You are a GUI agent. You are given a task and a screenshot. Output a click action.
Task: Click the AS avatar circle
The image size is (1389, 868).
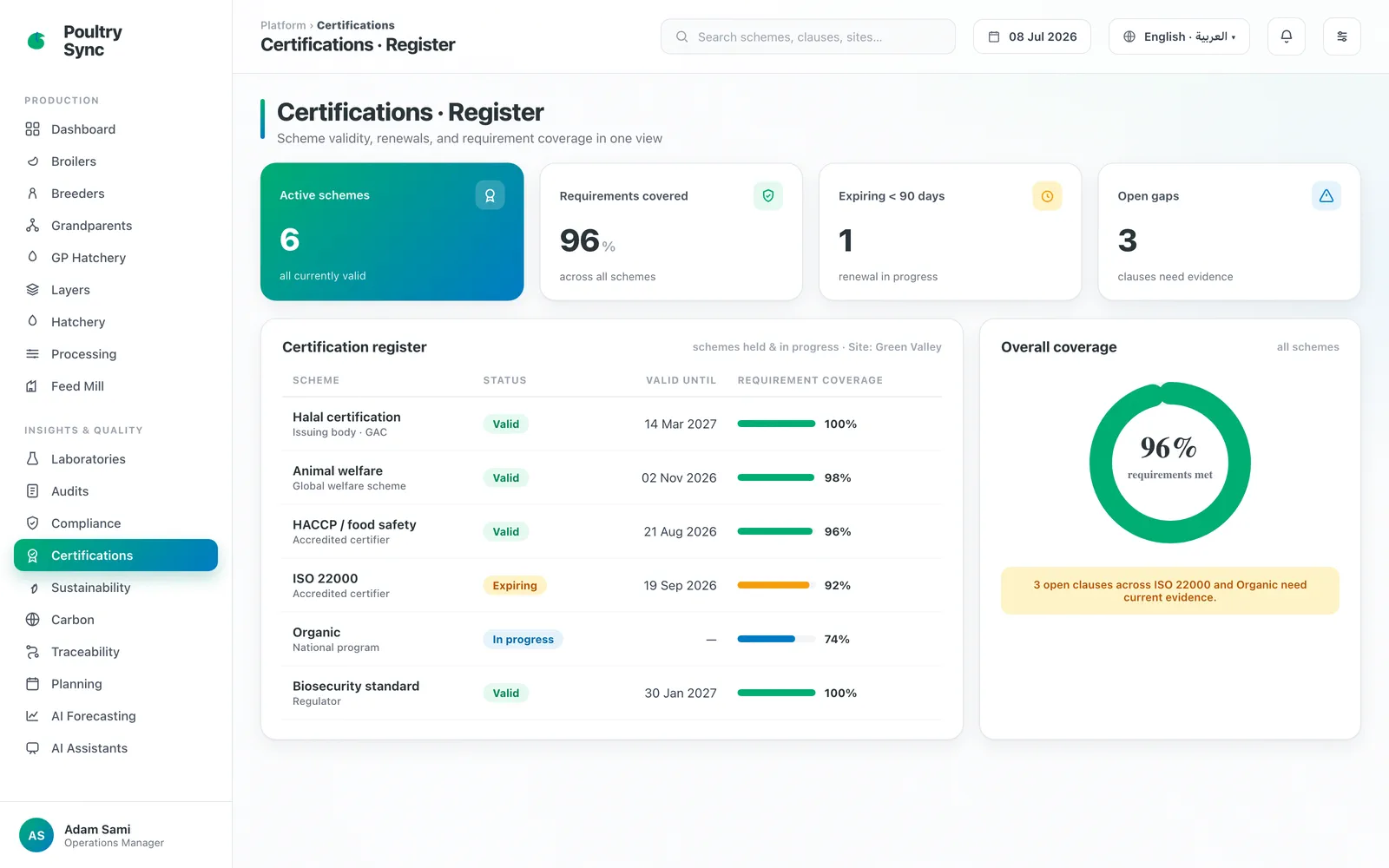click(36, 835)
